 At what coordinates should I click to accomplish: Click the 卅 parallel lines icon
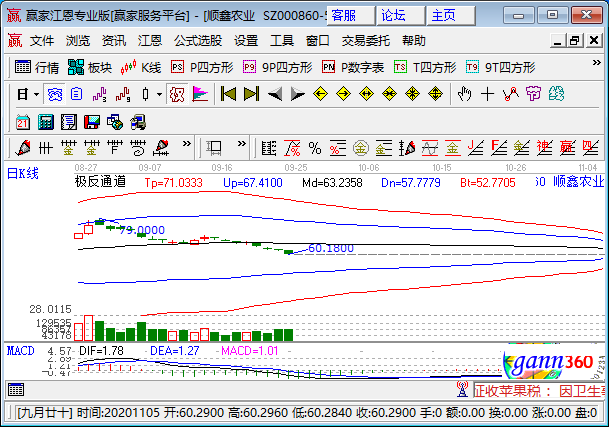point(45,148)
